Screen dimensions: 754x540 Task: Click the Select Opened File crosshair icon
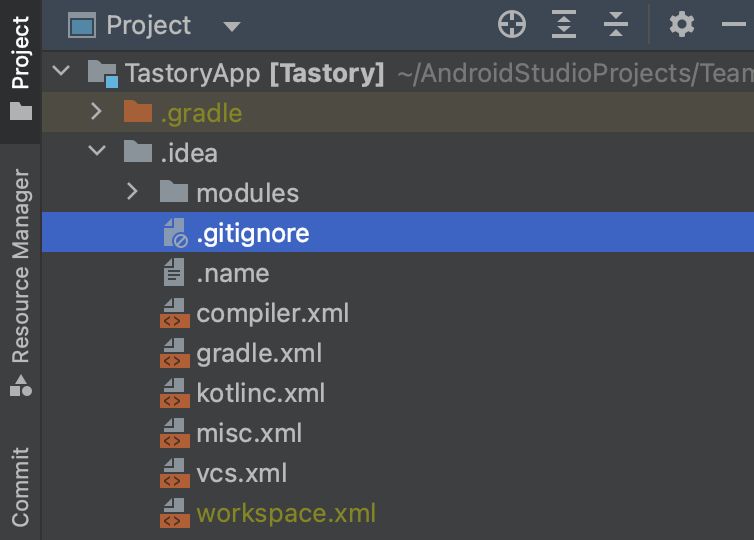point(512,24)
